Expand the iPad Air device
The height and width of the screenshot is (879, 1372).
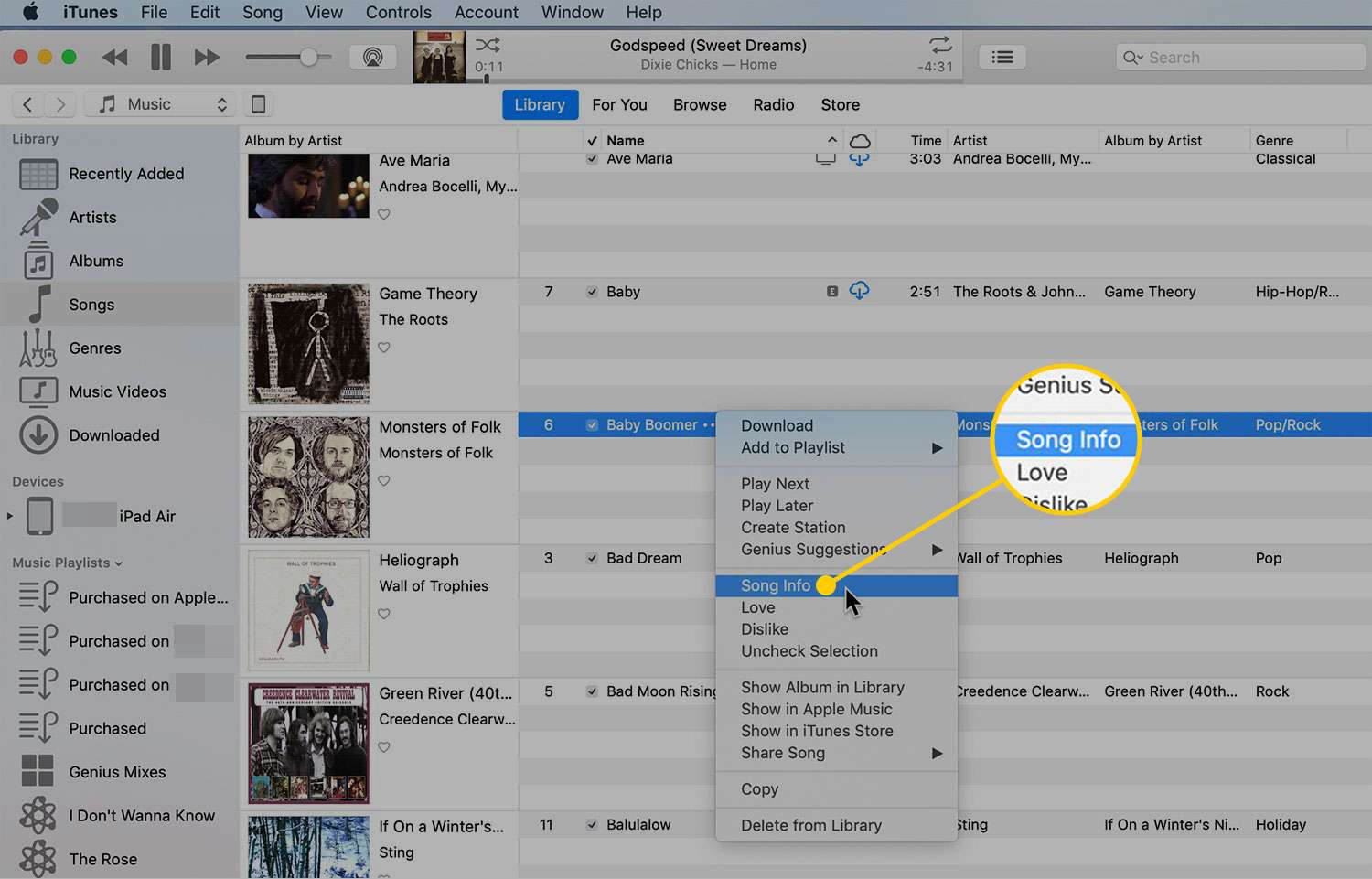click(x=10, y=516)
